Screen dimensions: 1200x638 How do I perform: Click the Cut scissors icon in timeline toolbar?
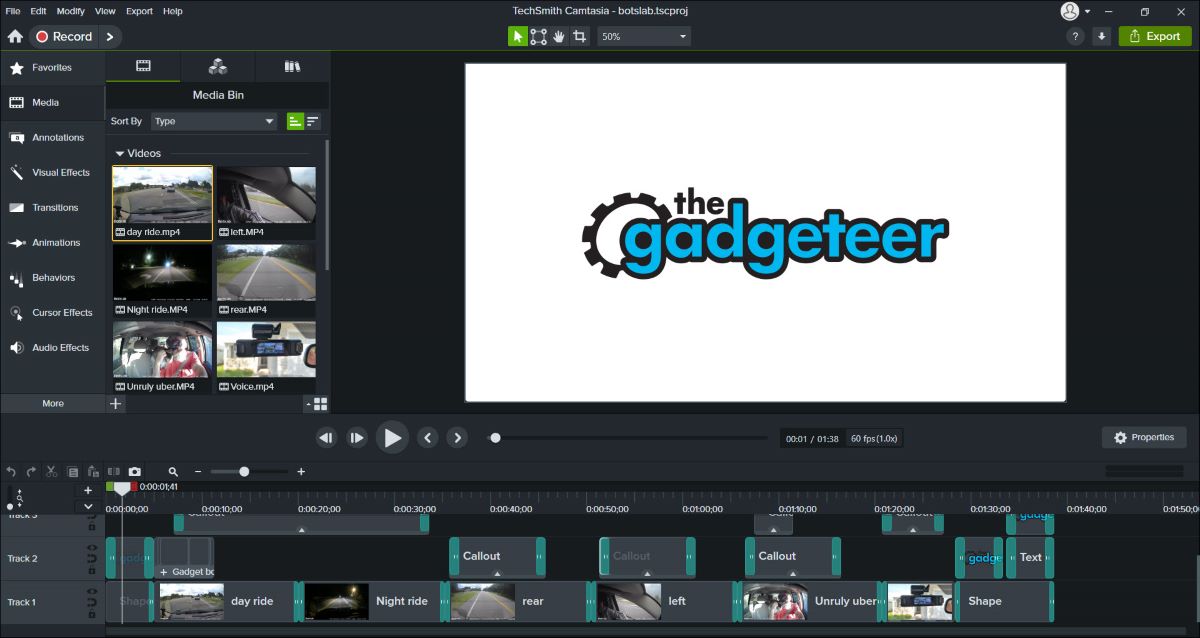(x=51, y=471)
